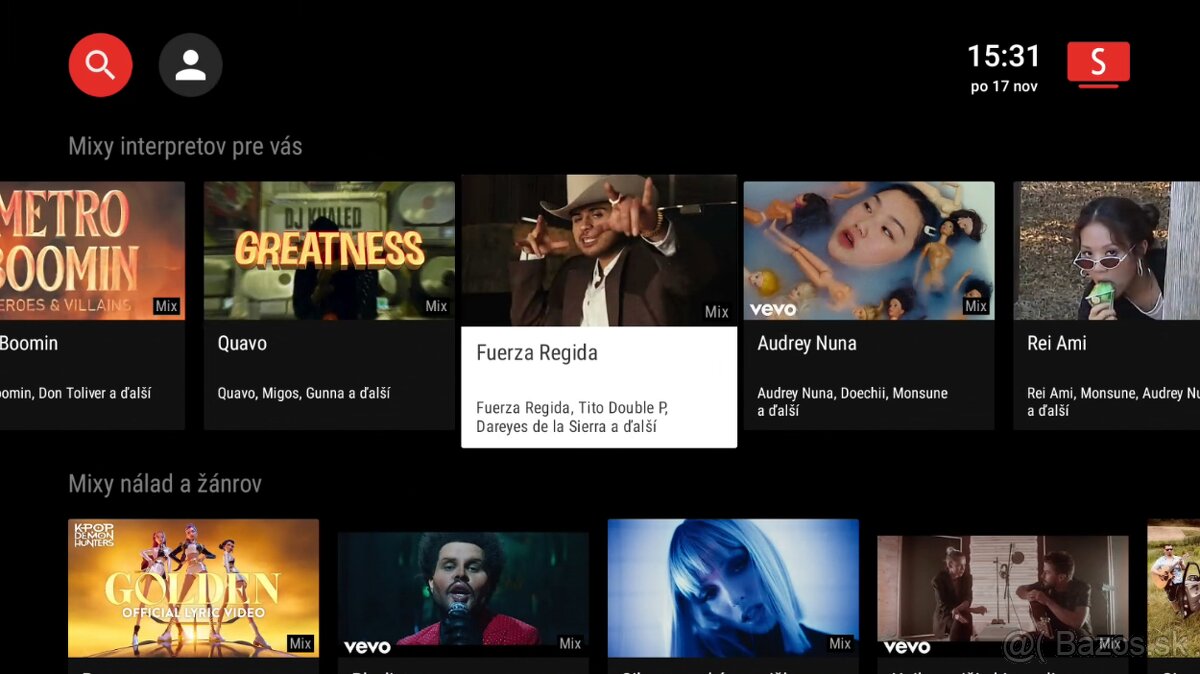Play the blue-haired singer mix thumbnail
The width and height of the screenshot is (1200, 674).
pos(733,587)
